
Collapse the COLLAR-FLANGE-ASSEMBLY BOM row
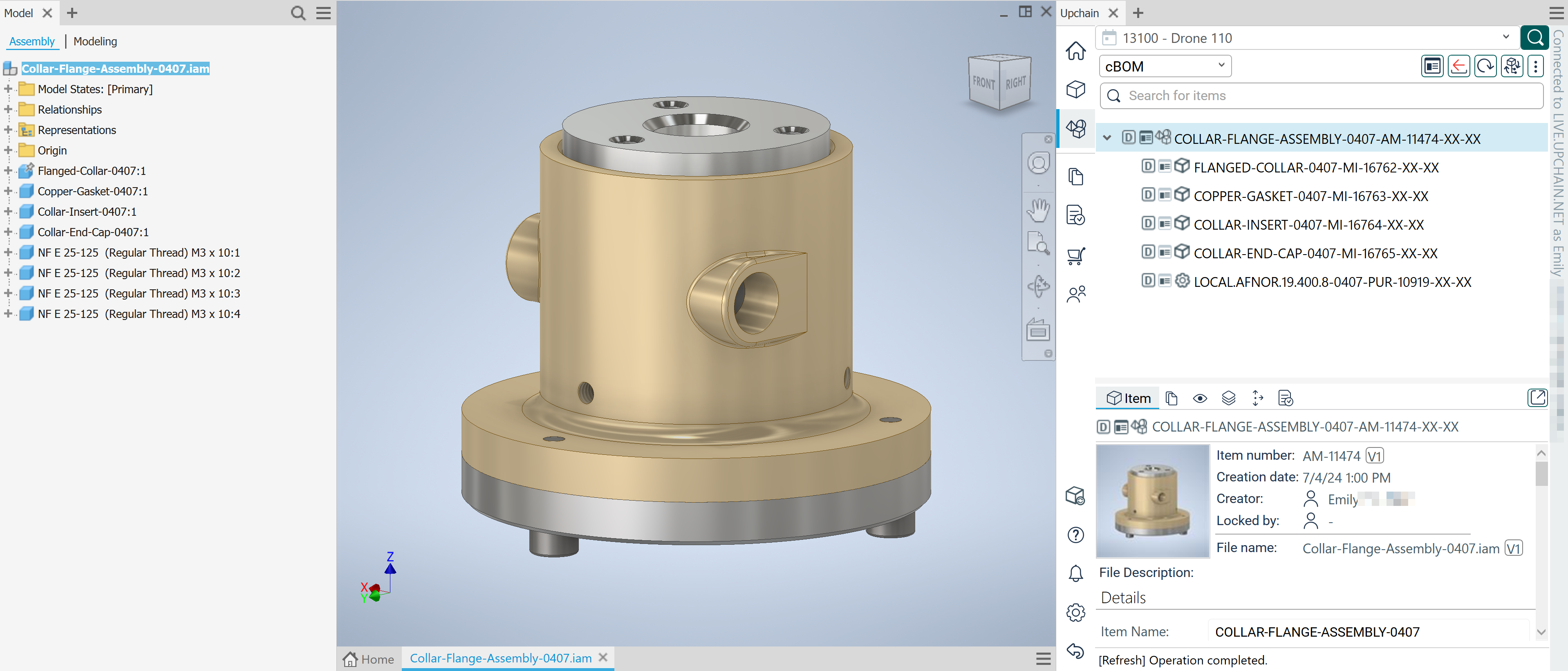coord(1107,138)
